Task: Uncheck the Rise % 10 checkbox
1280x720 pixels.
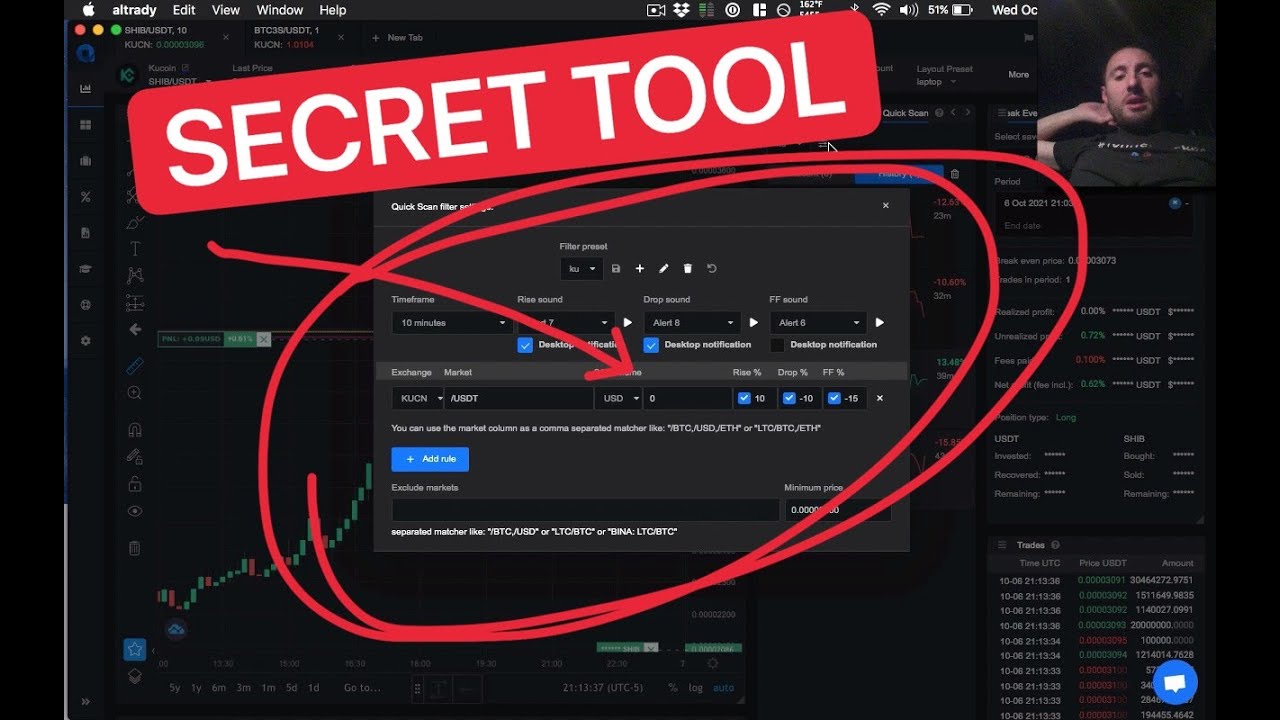Action: coord(743,398)
